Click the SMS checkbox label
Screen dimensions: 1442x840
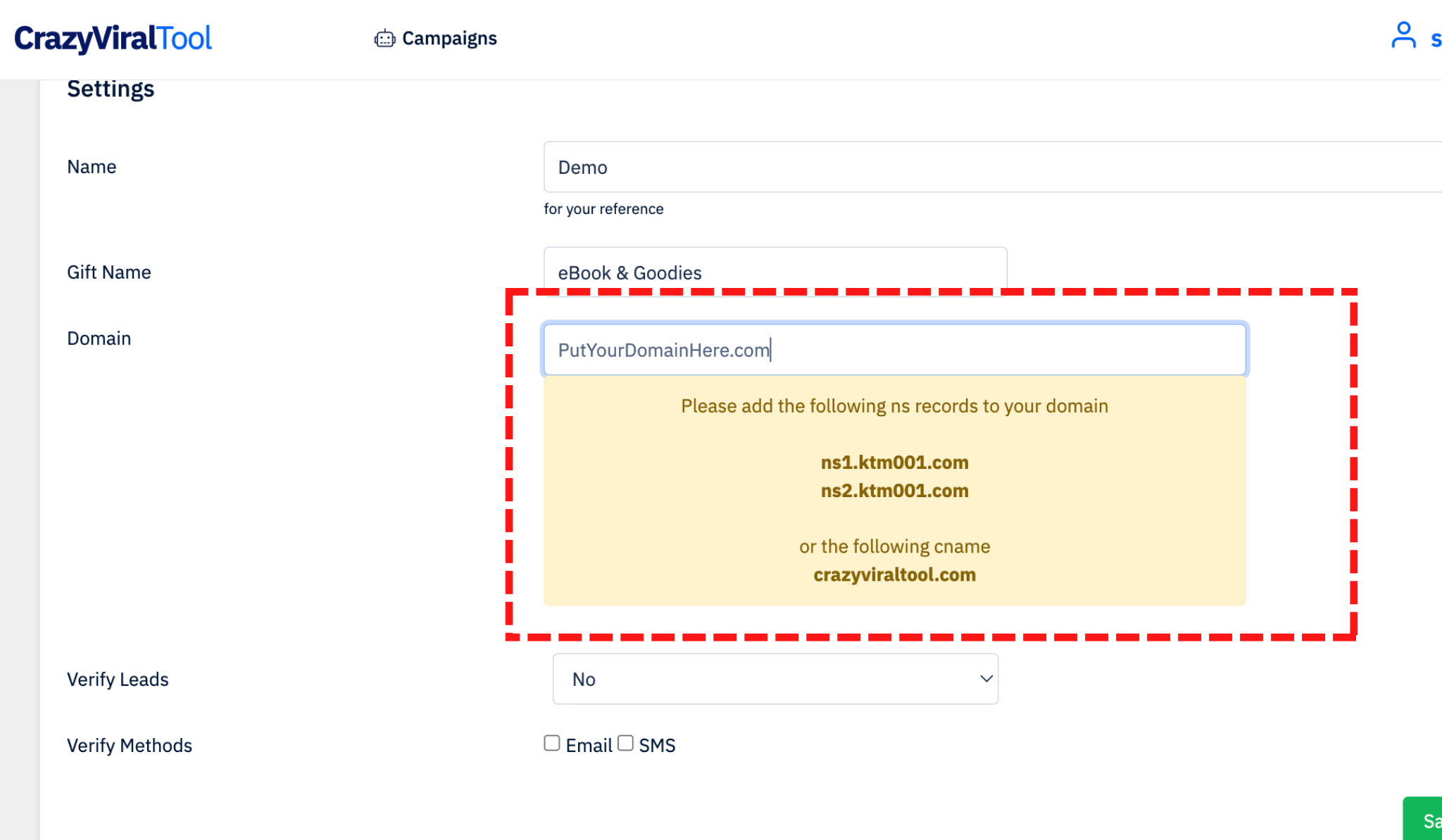pyautogui.click(x=657, y=746)
